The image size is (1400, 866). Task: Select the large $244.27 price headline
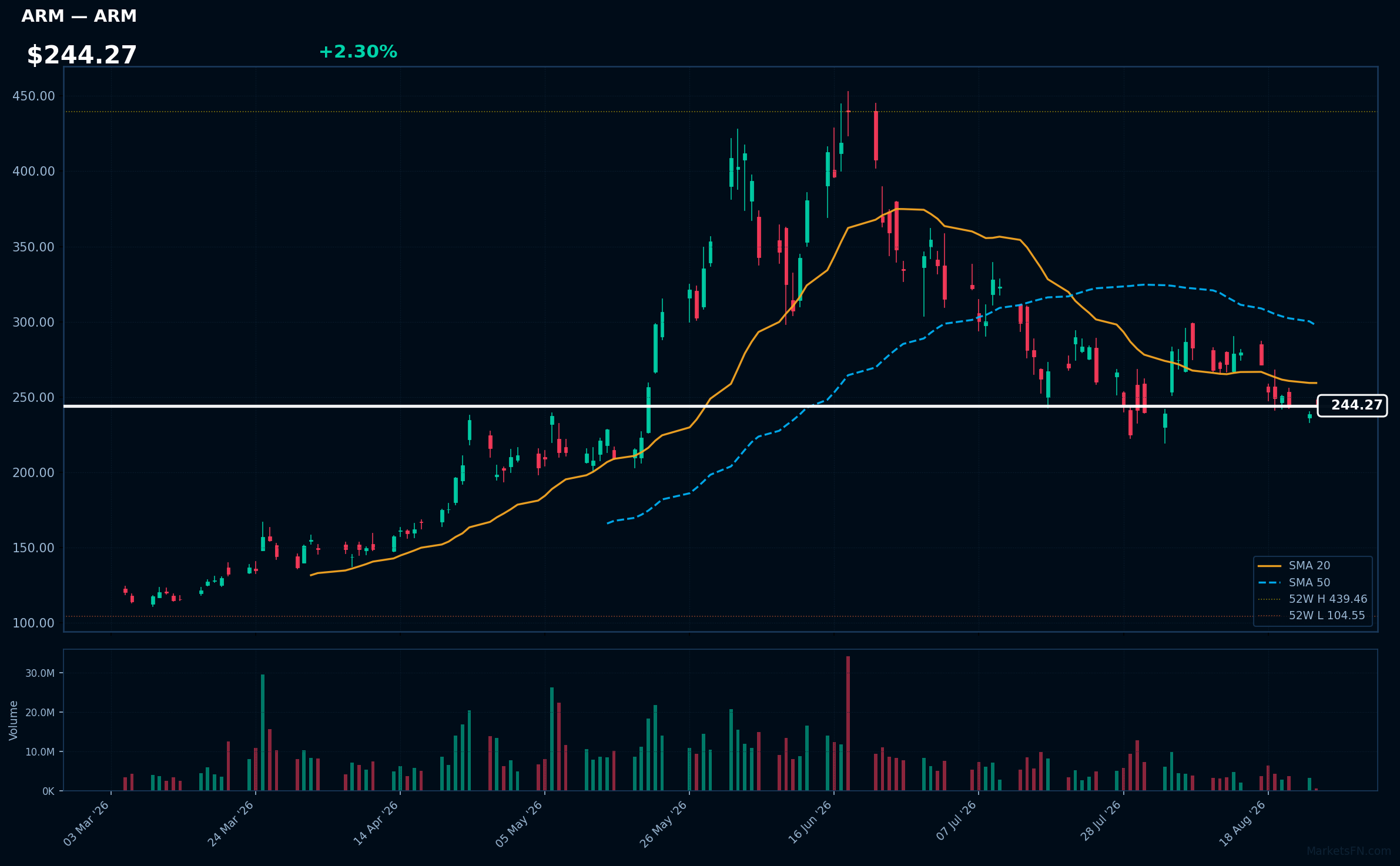(x=82, y=55)
